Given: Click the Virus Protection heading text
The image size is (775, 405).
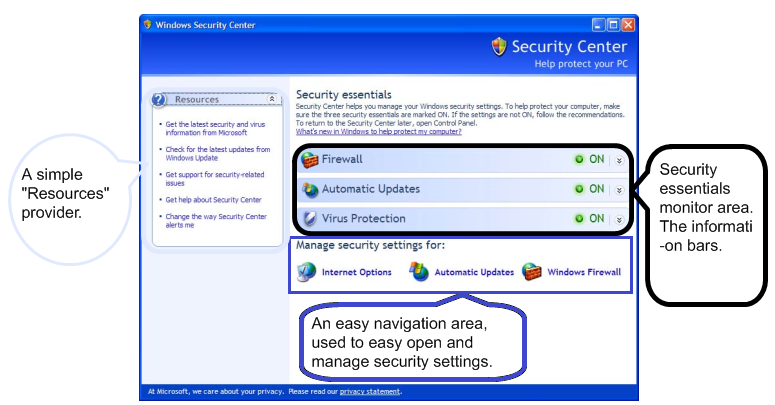Looking at the screenshot, I should tap(364, 219).
